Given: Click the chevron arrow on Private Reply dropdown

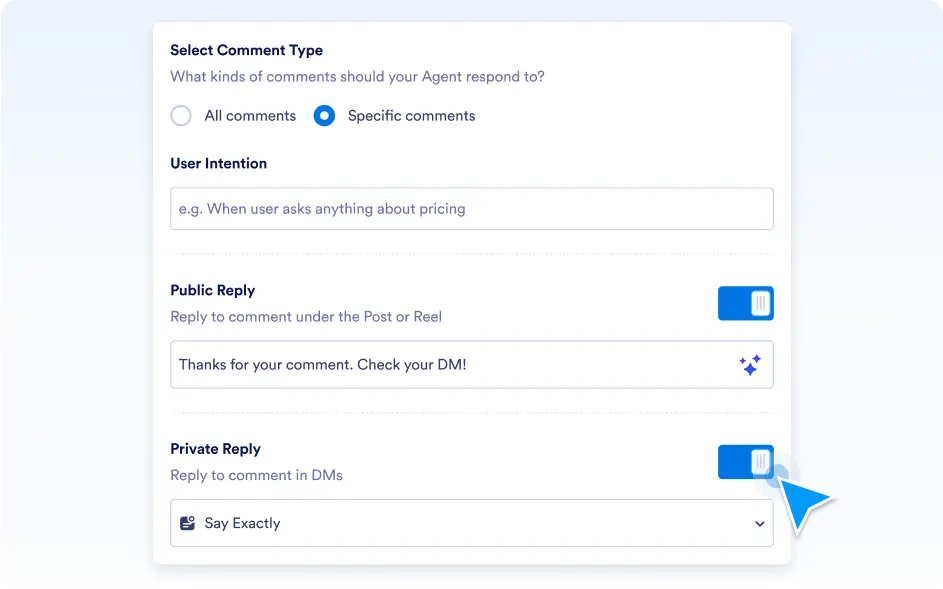Looking at the screenshot, I should coord(759,524).
